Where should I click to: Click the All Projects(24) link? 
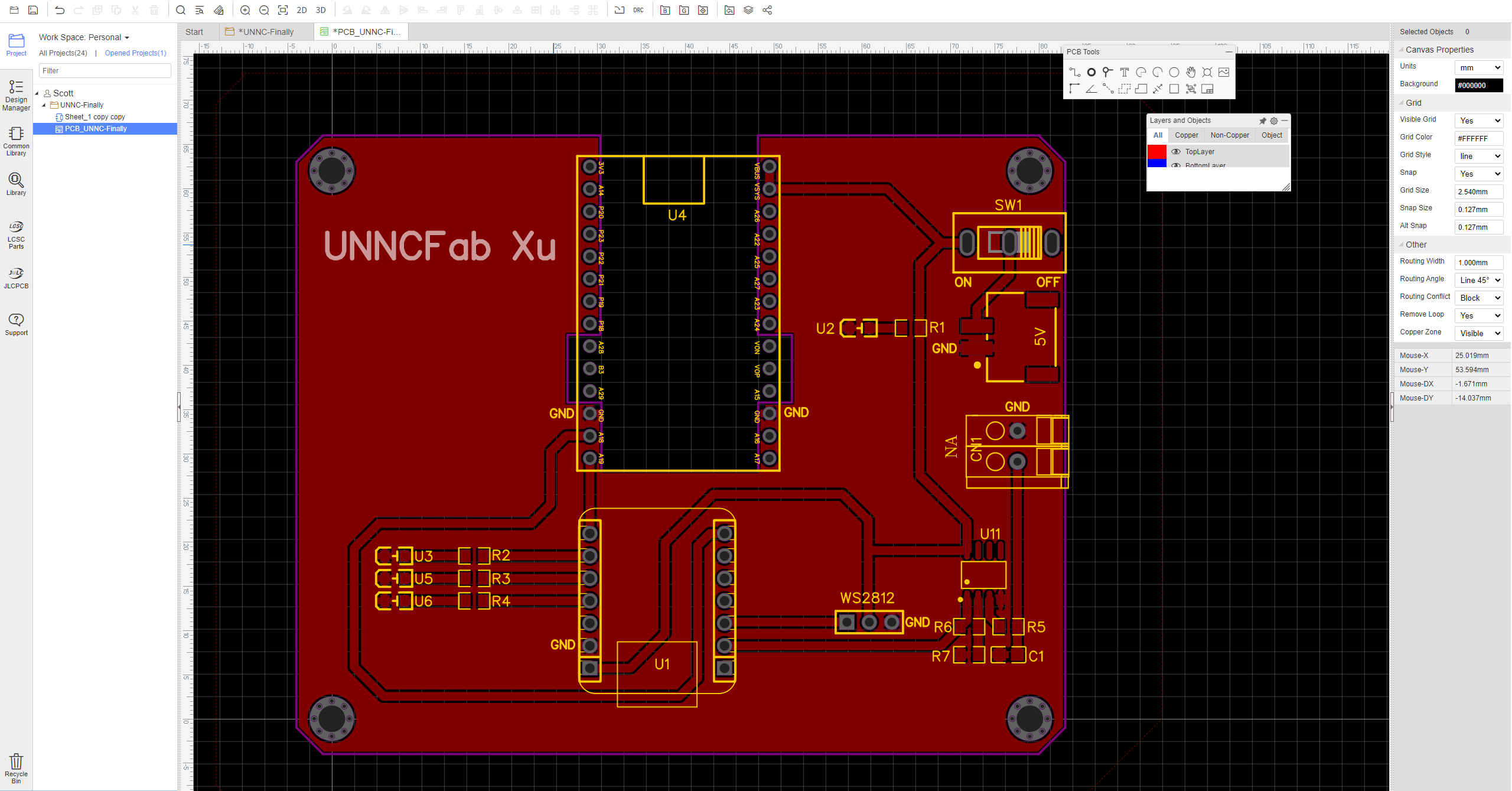[63, 53]
